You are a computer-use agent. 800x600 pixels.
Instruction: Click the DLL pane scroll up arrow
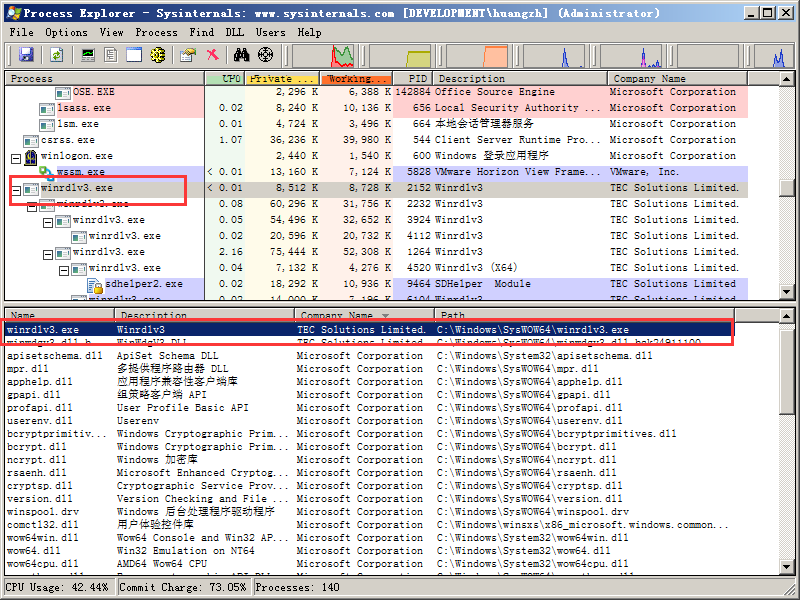tap(786, 316)
